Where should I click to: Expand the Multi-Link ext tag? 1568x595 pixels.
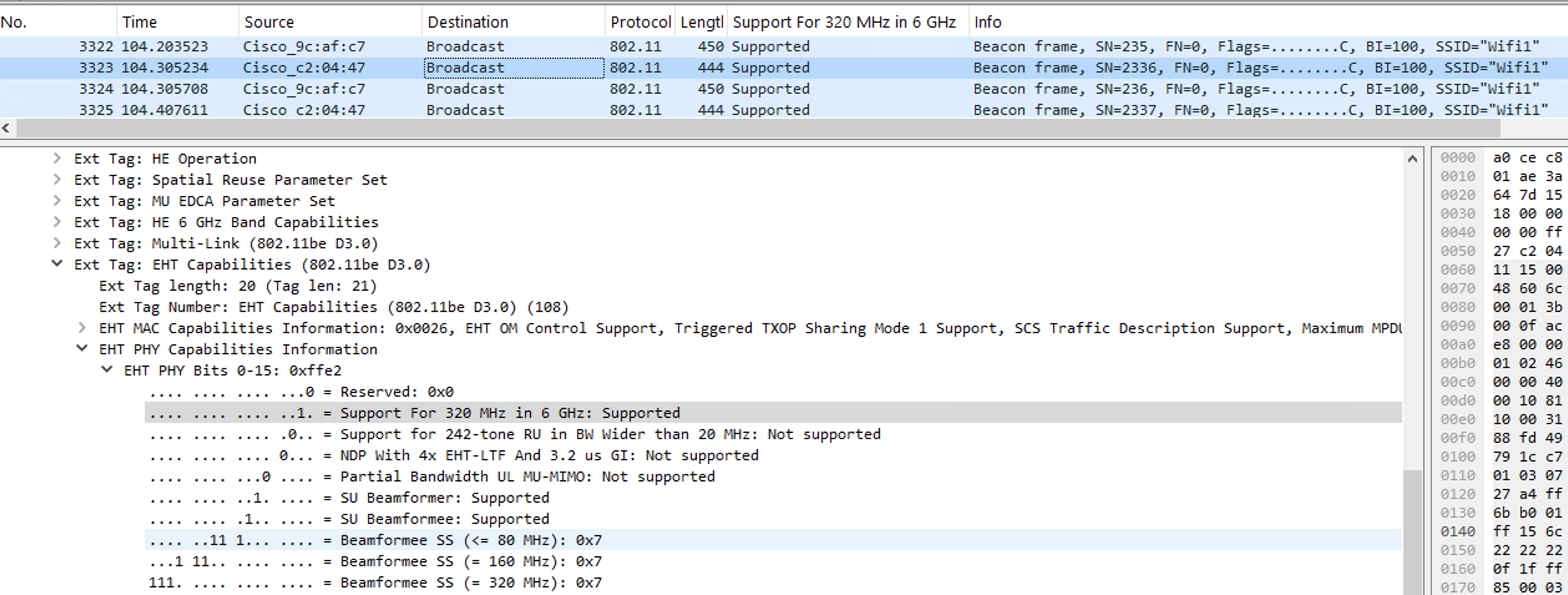pos(57,243)
